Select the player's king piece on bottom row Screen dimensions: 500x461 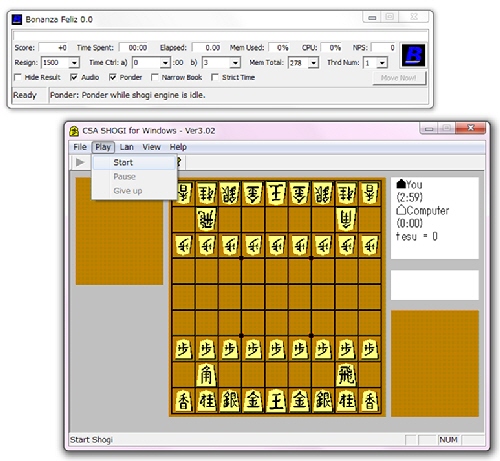tap(276, 400)
